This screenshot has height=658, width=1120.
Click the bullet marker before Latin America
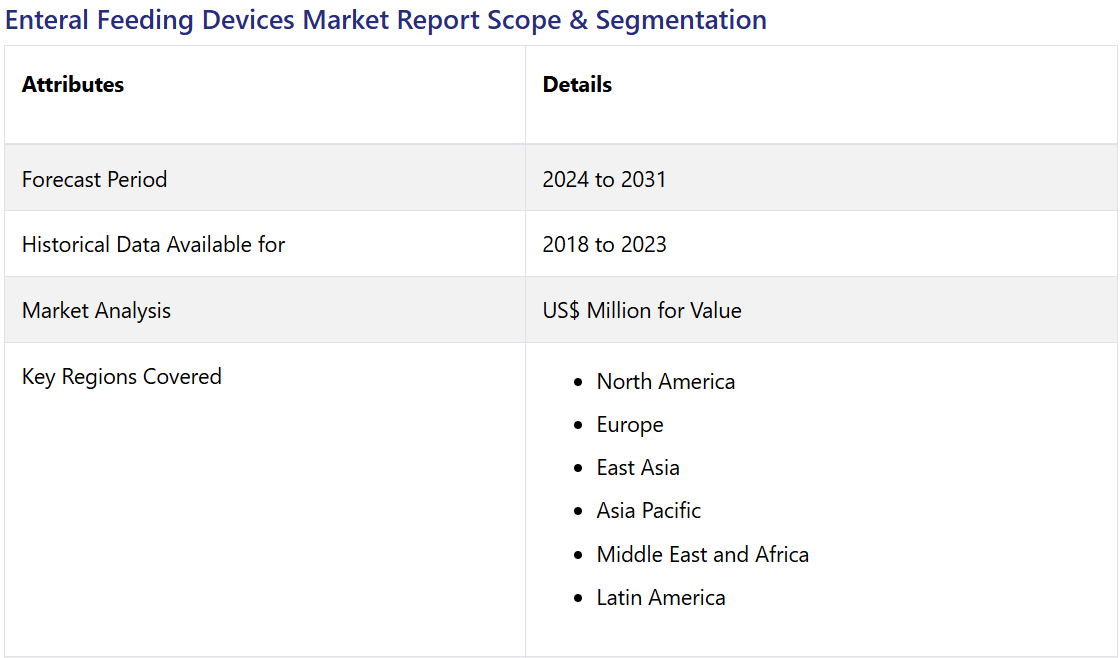(x=578, y=598)
